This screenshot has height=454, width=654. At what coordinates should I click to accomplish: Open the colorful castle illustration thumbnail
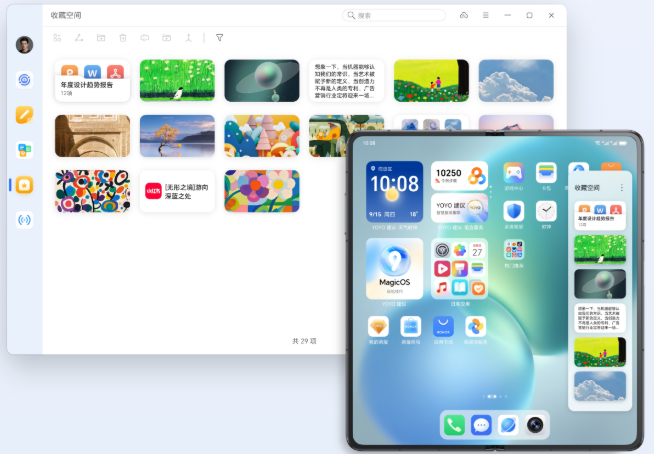tap(262, 136)
